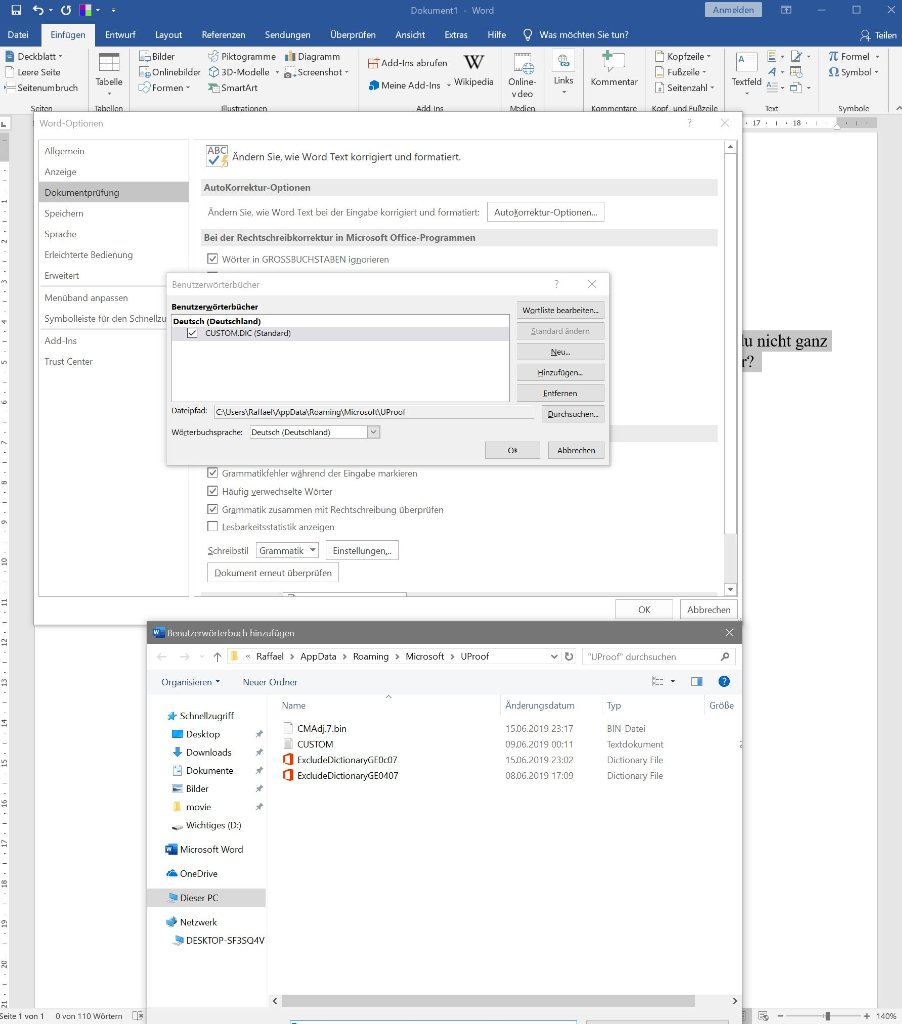The width and height of the screenshot is (902, 1024).
Task: Insert a Diagramm chart
Action: [x=312, y=57]
